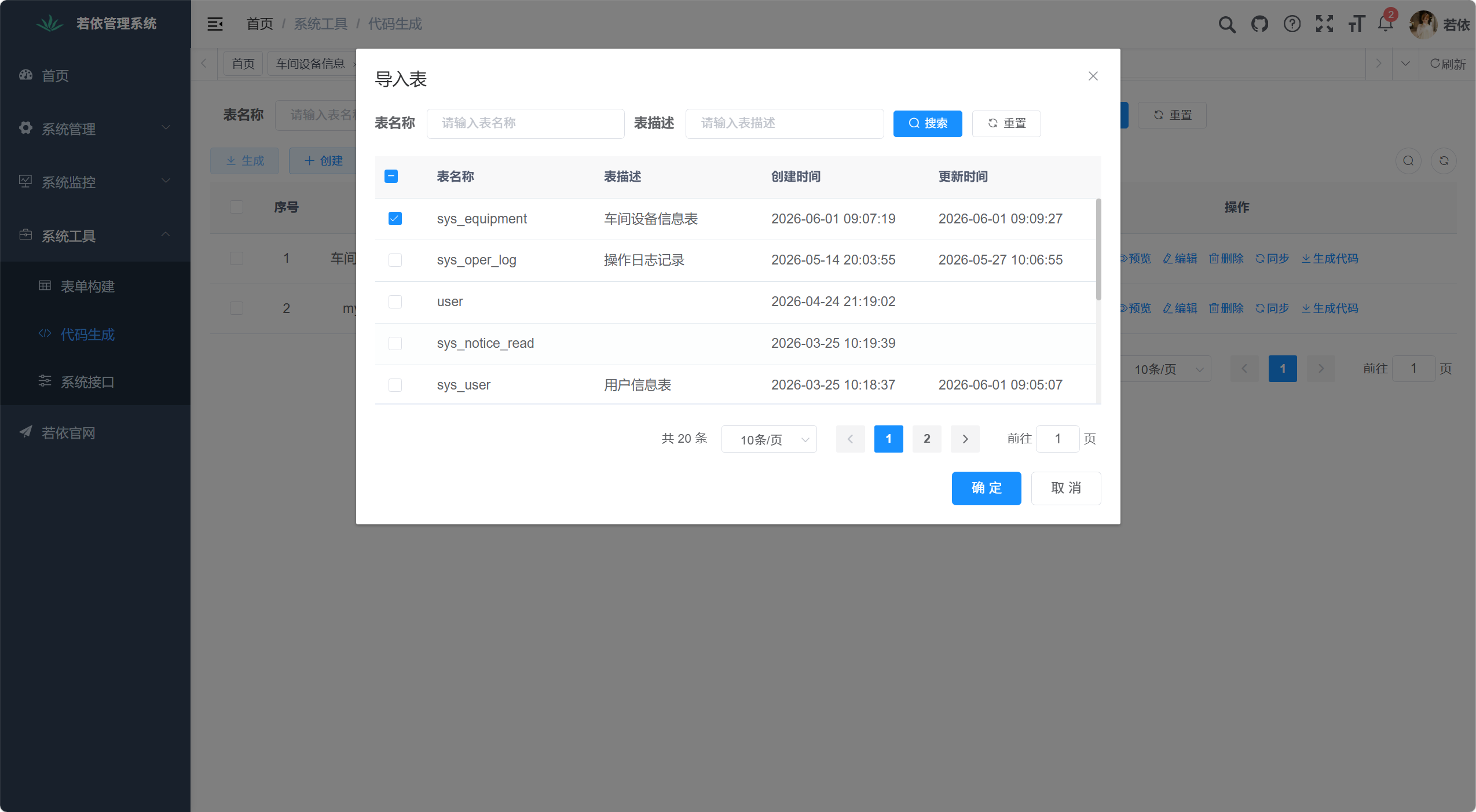Click the dialog table vertical scrollbar
1476x812 pixels.
[x=1098, y=249]
